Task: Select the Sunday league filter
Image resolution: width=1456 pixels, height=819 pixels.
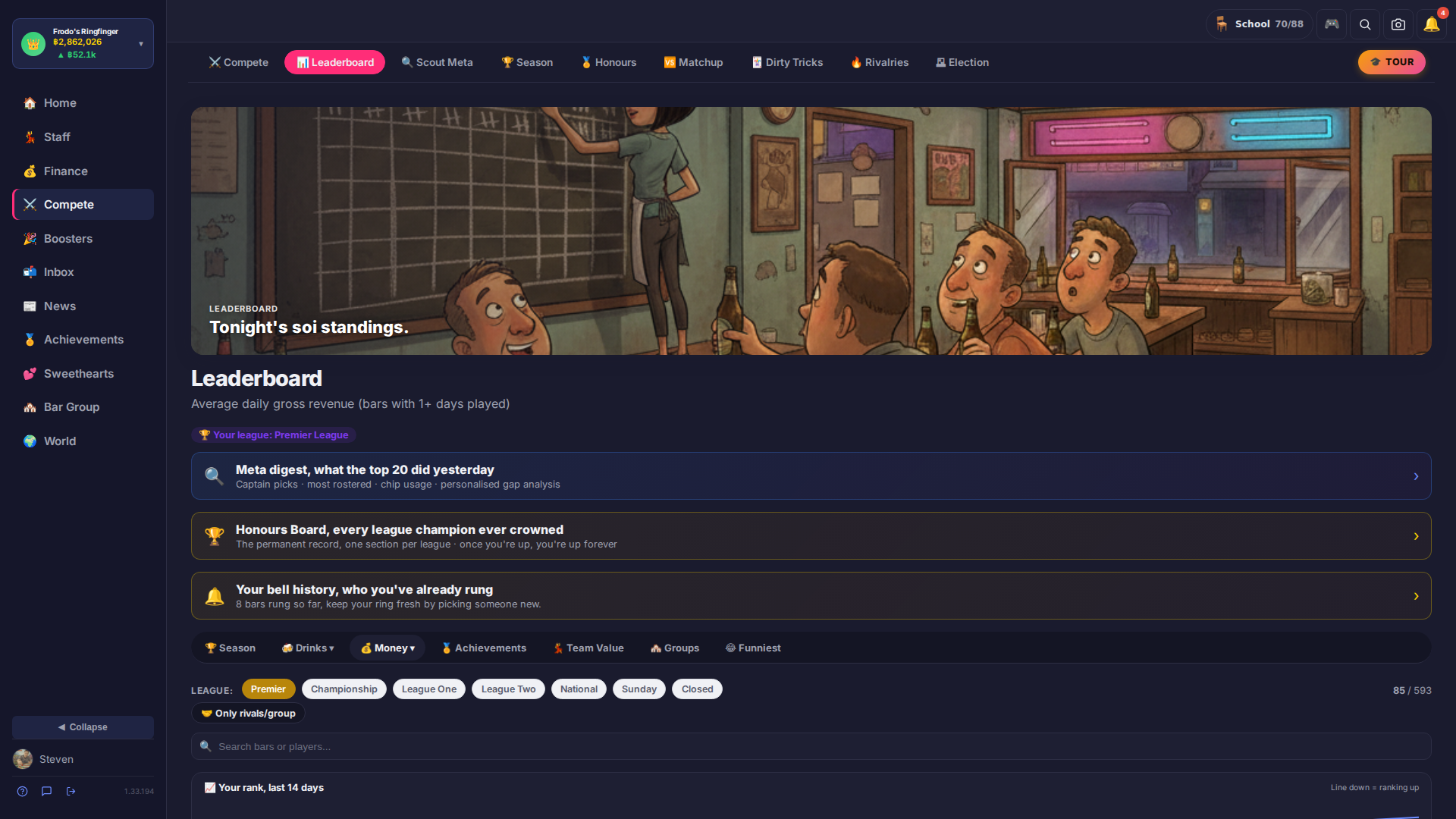Action: pos(639,689)
